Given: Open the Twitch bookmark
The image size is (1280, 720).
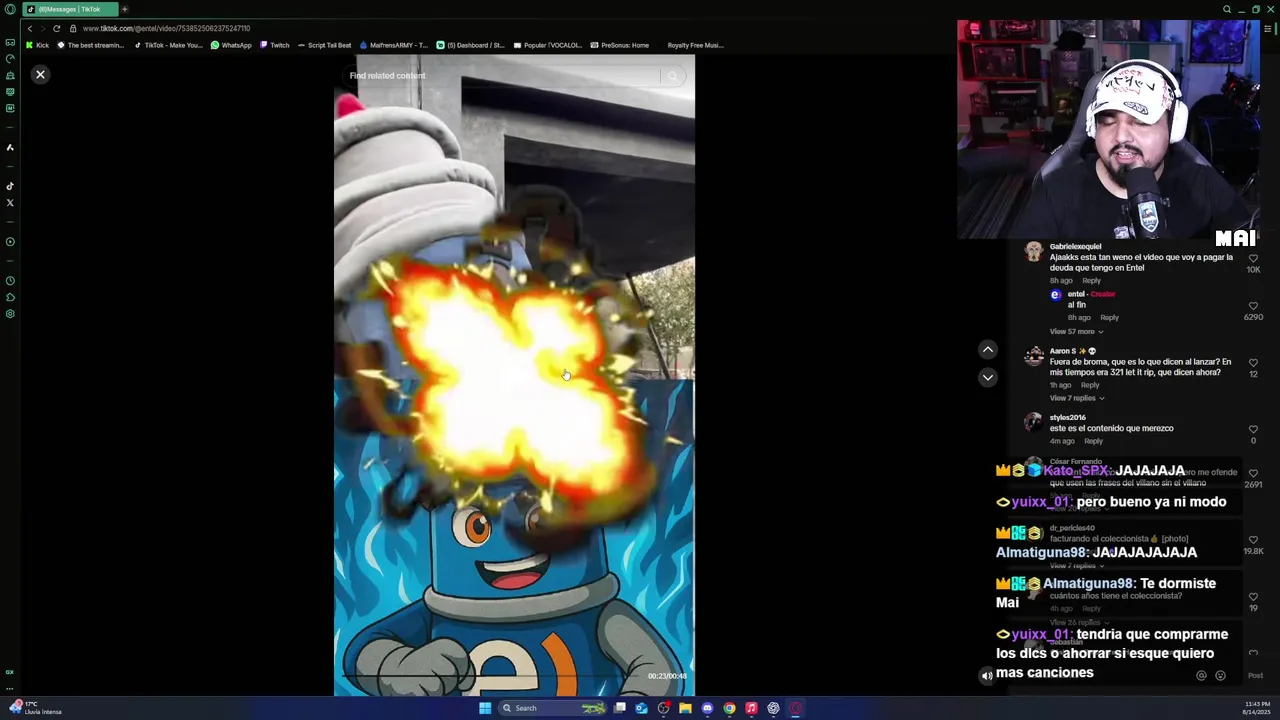Looking at the screenshot, I should (x=275, y=45).
